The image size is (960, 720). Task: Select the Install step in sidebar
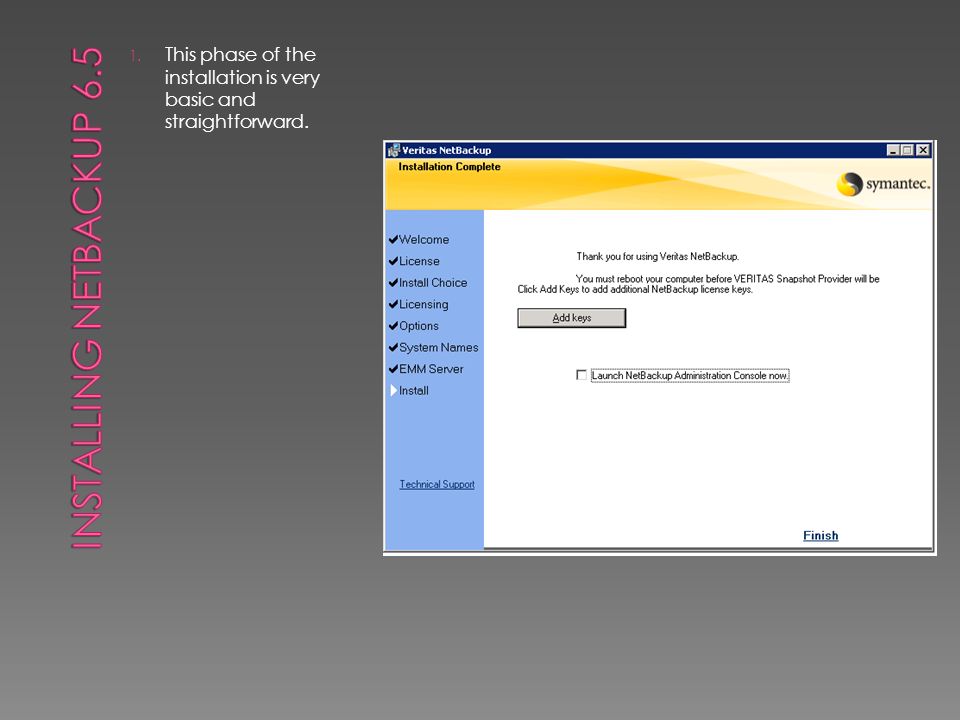(x=414, y=391)
